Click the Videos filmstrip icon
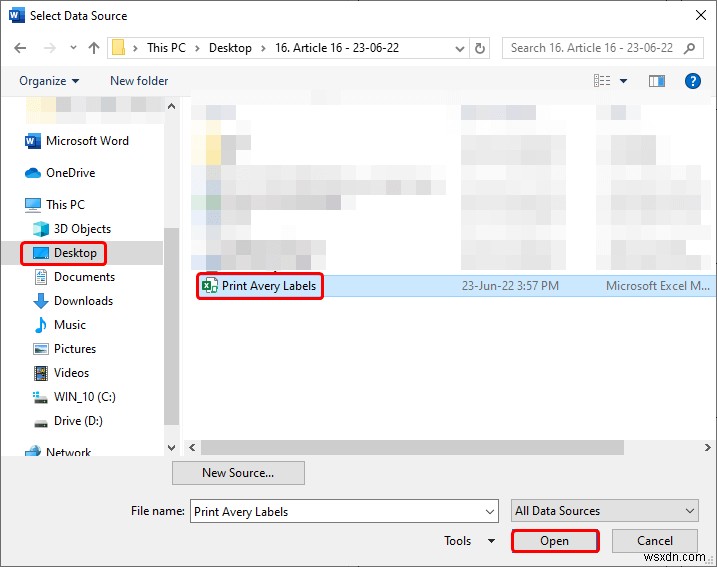The width and height of the screenshot is (717, 567). [41, 373]
